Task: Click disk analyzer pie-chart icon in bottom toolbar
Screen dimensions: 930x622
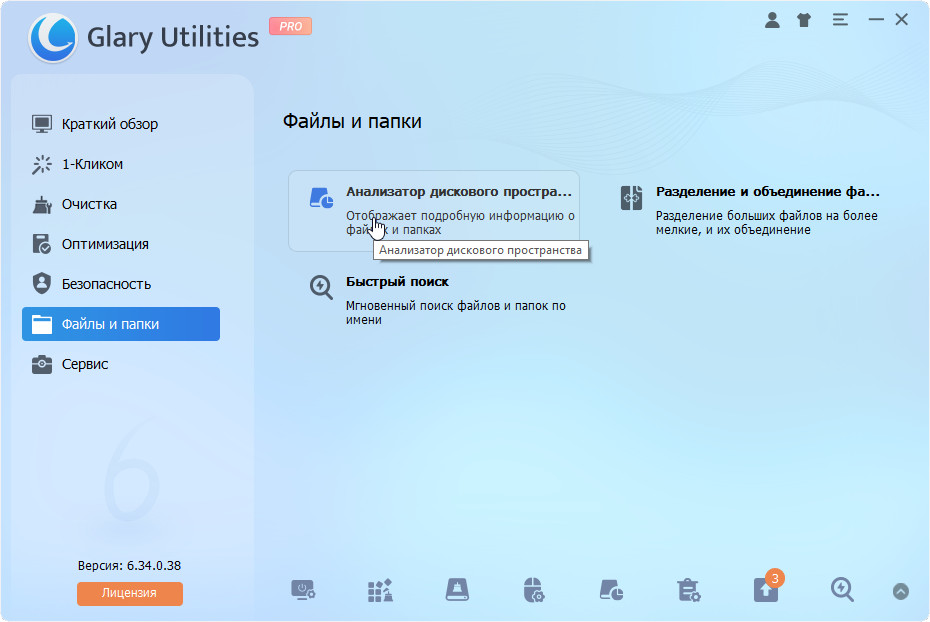Action: (611, 590)
